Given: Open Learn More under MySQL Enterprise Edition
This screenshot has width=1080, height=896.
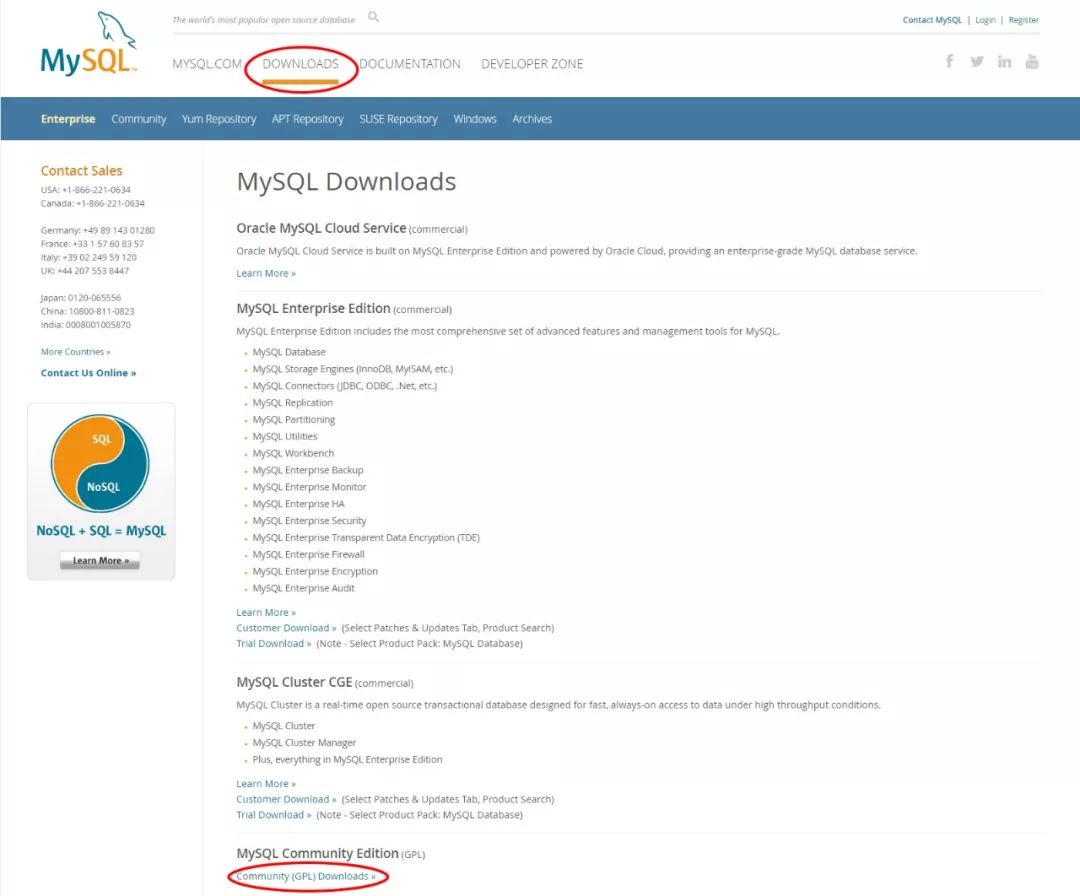Looking at the screenshot, I should [266, 612].
